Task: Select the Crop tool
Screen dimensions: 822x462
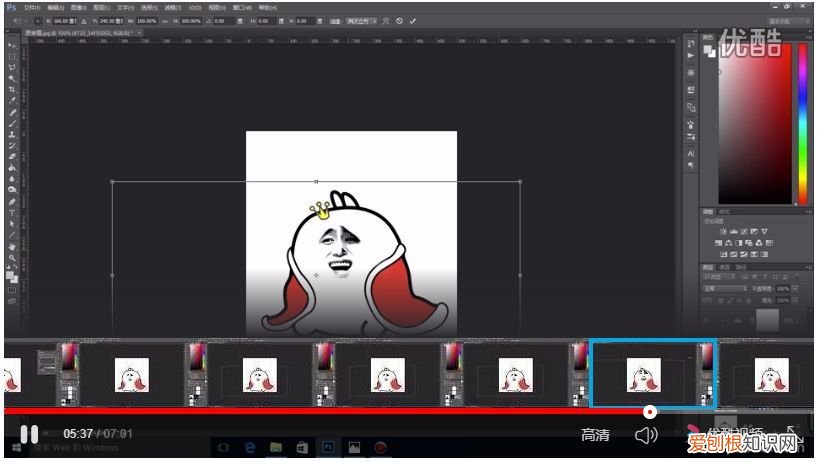Action: 12,89
